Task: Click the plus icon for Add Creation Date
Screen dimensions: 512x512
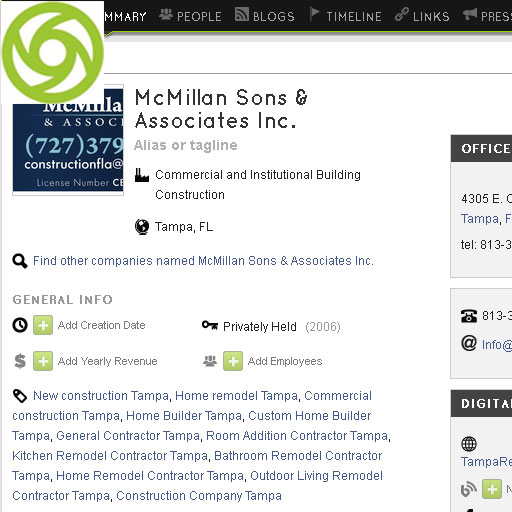Action: (43, 325)
